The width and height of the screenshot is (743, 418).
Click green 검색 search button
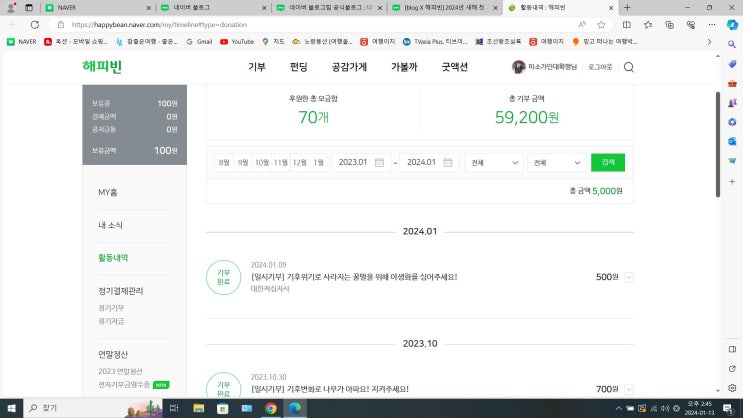(608, 163)
